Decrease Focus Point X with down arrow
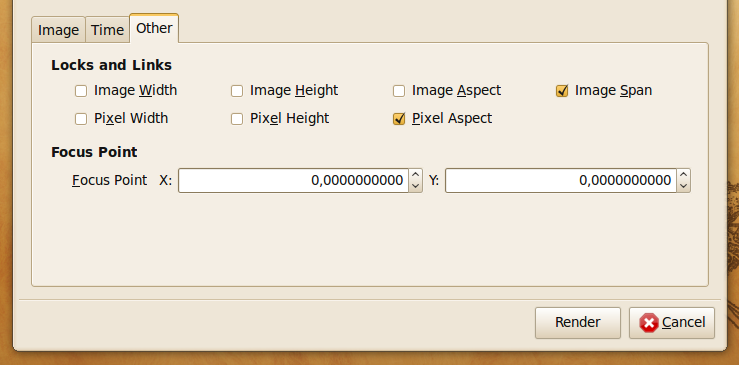 [415, 186]
